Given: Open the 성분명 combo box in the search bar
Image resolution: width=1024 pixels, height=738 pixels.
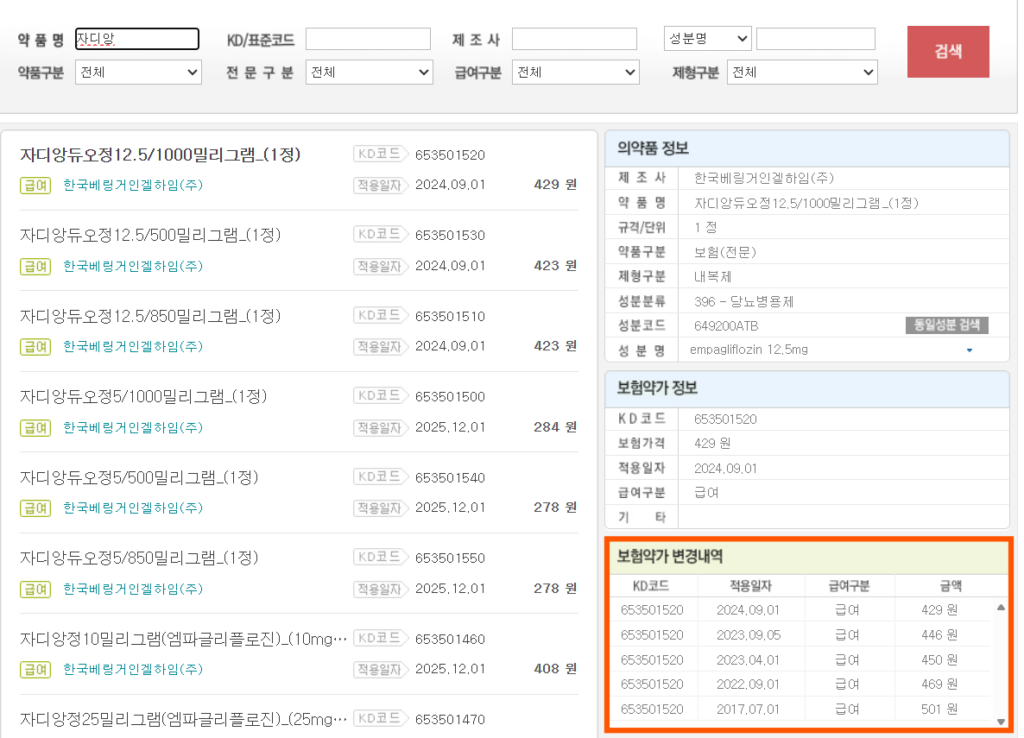Looking at the screenshot, I should [x=708, y=38].
